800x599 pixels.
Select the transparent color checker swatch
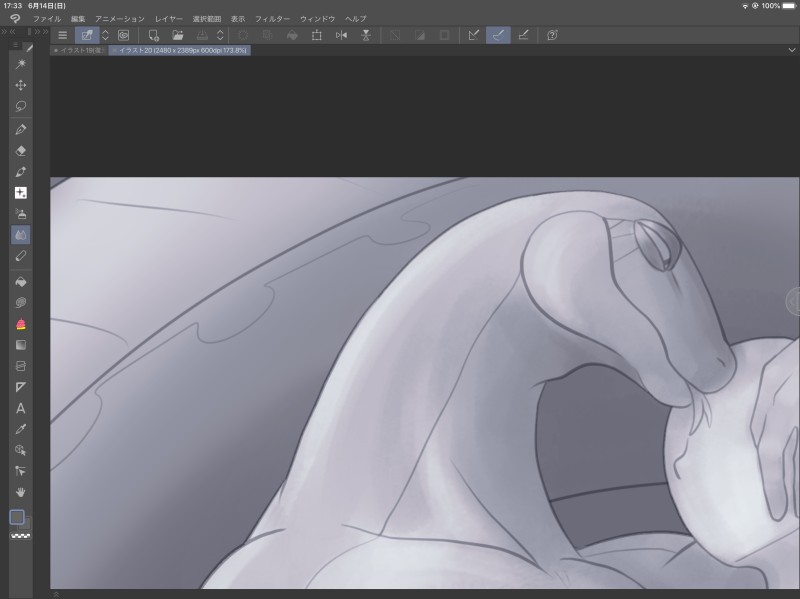point(20,536)
